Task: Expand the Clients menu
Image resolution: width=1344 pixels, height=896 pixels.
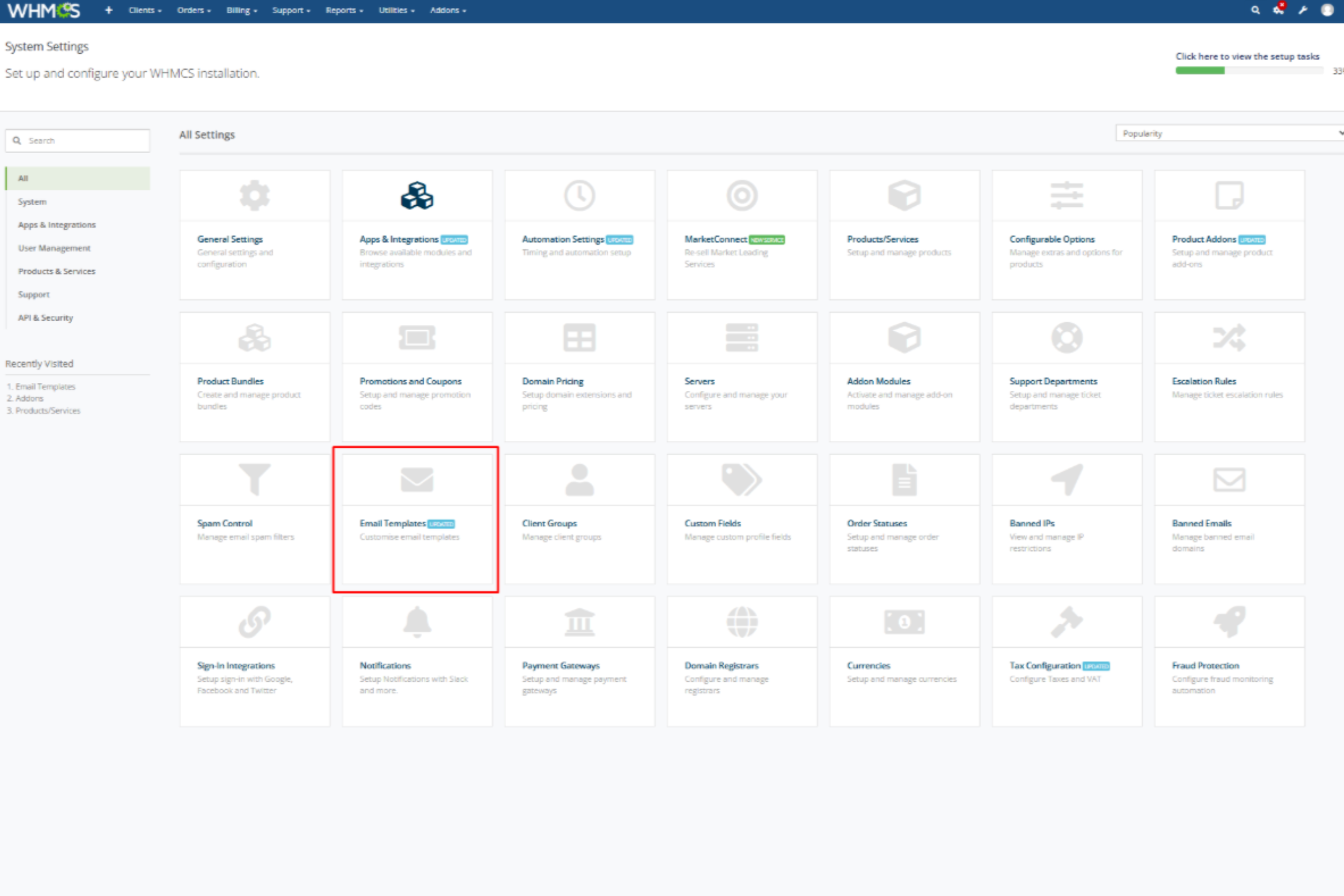Action: point(144,10)
